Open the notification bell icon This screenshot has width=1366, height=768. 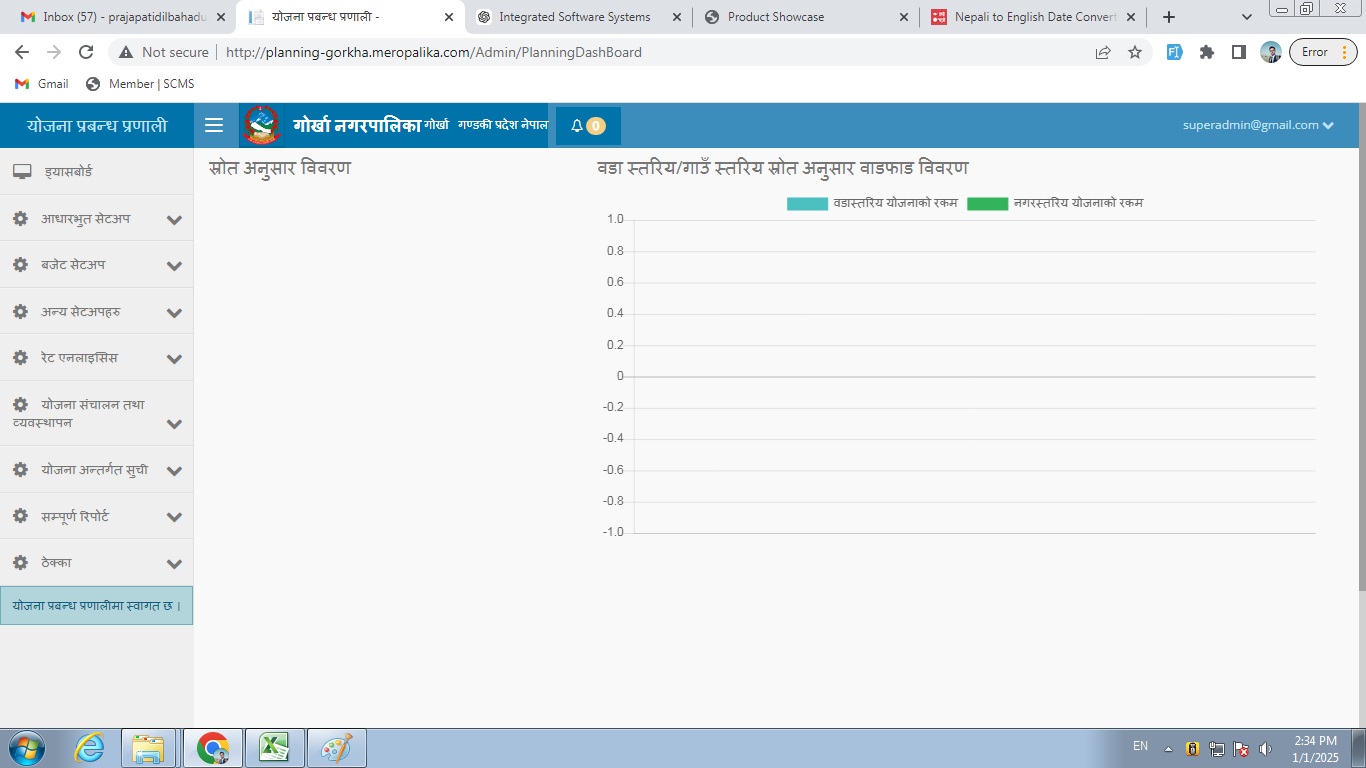click(577, 126)
